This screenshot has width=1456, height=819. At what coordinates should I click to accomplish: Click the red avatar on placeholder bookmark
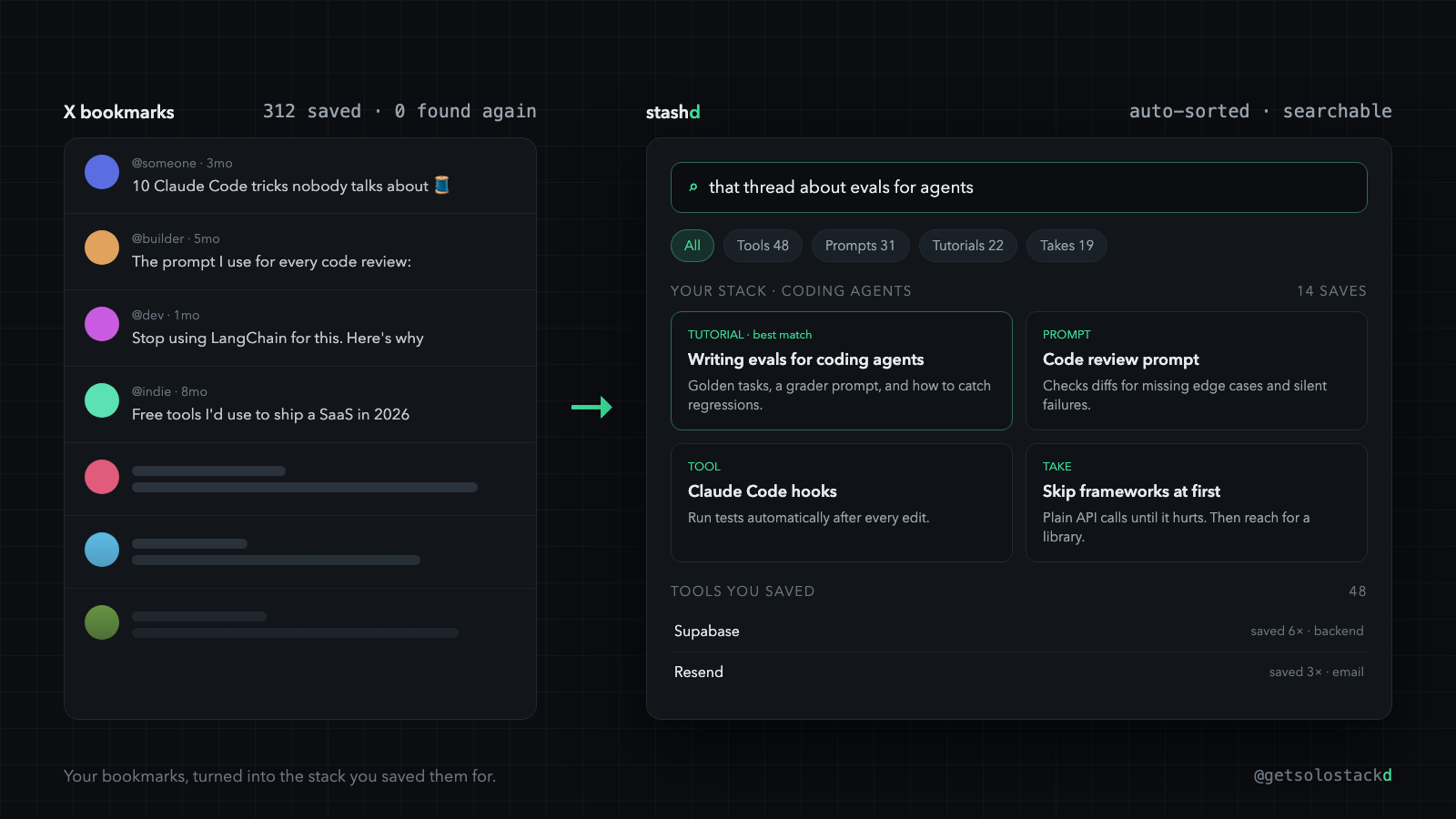(102, 477)
